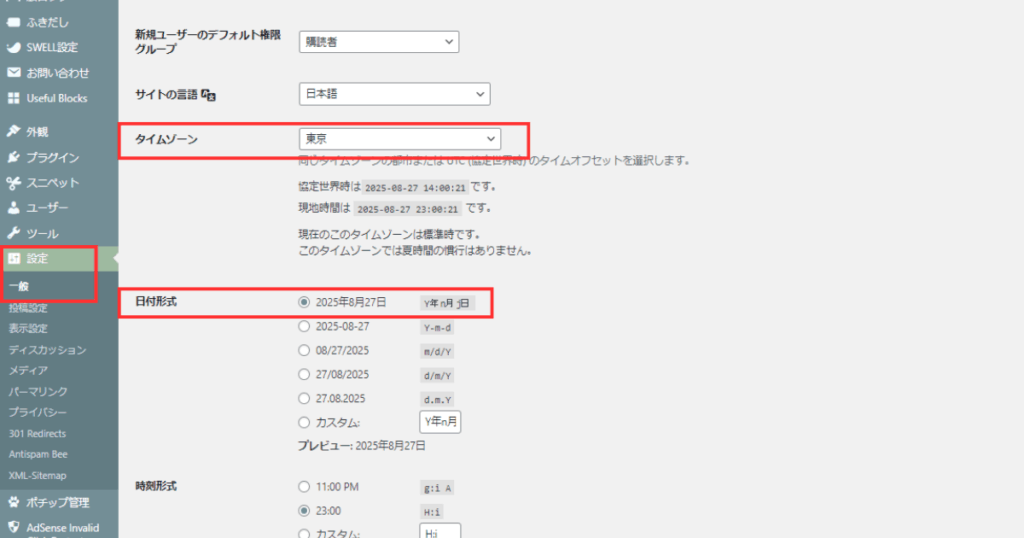
Task: Click the ツール wrench icon
Action: (x=14, y=233)
